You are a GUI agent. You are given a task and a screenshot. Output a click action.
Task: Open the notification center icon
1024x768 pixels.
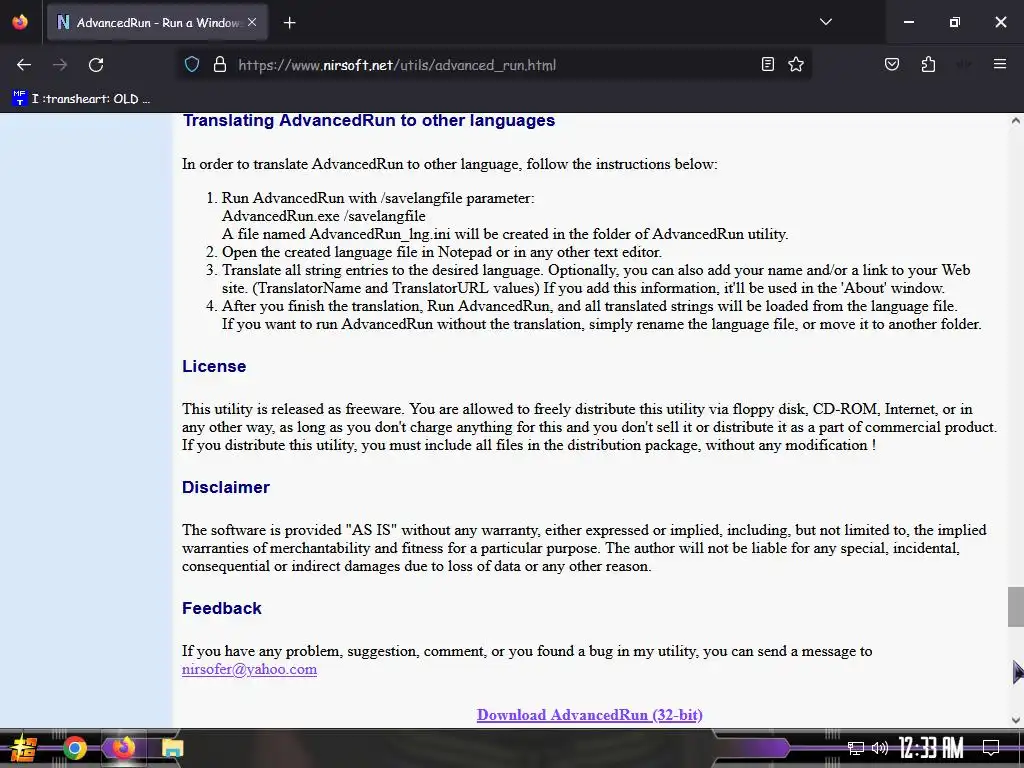click(x=991, y=748)
